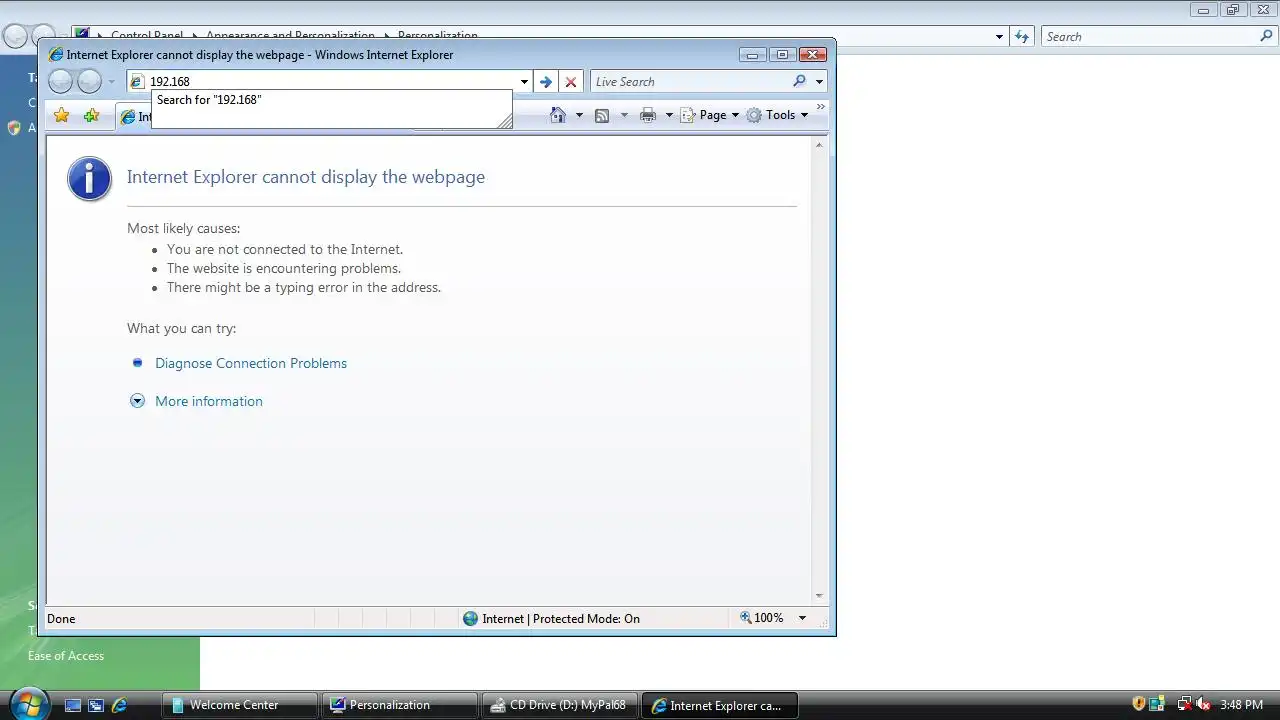Open the address bar history dropdown
This screenshot has width=1280, height=720.
tap(524, 82)
